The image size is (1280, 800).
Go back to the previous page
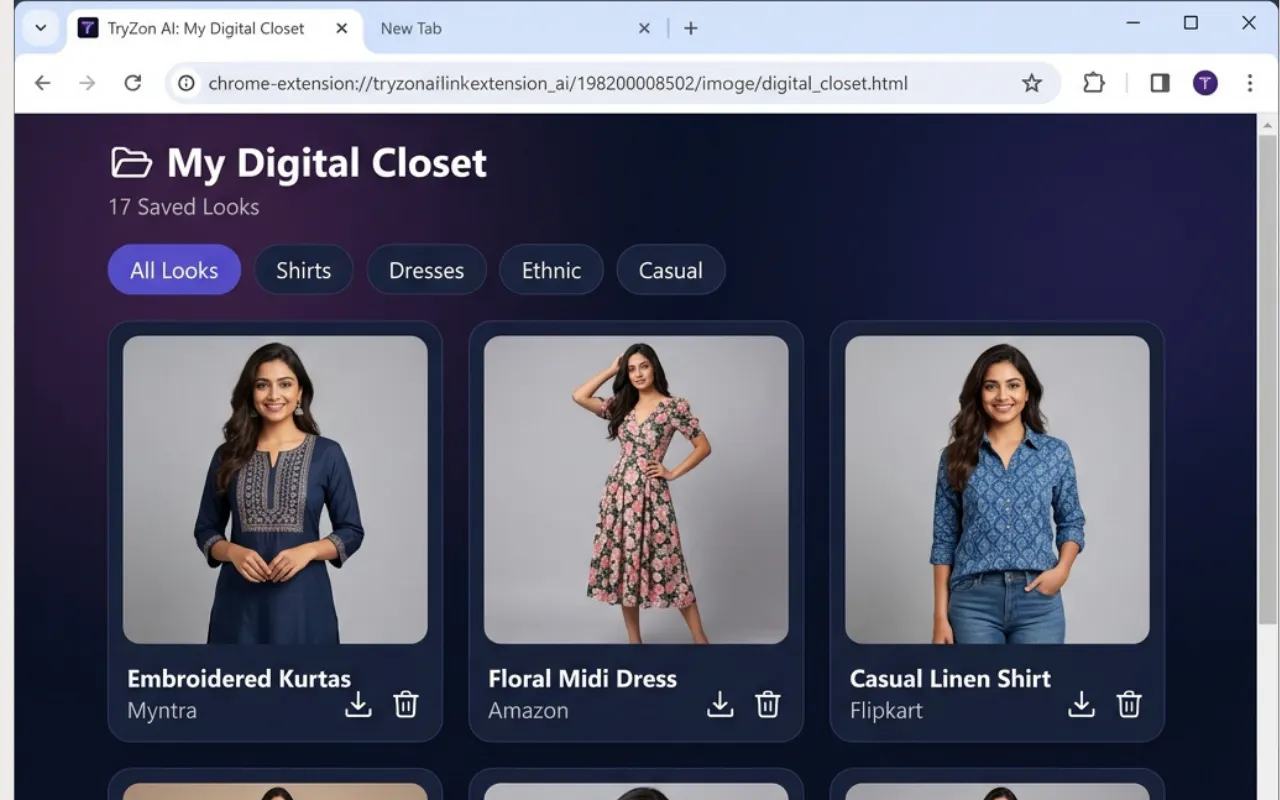(x=42, y=83)
